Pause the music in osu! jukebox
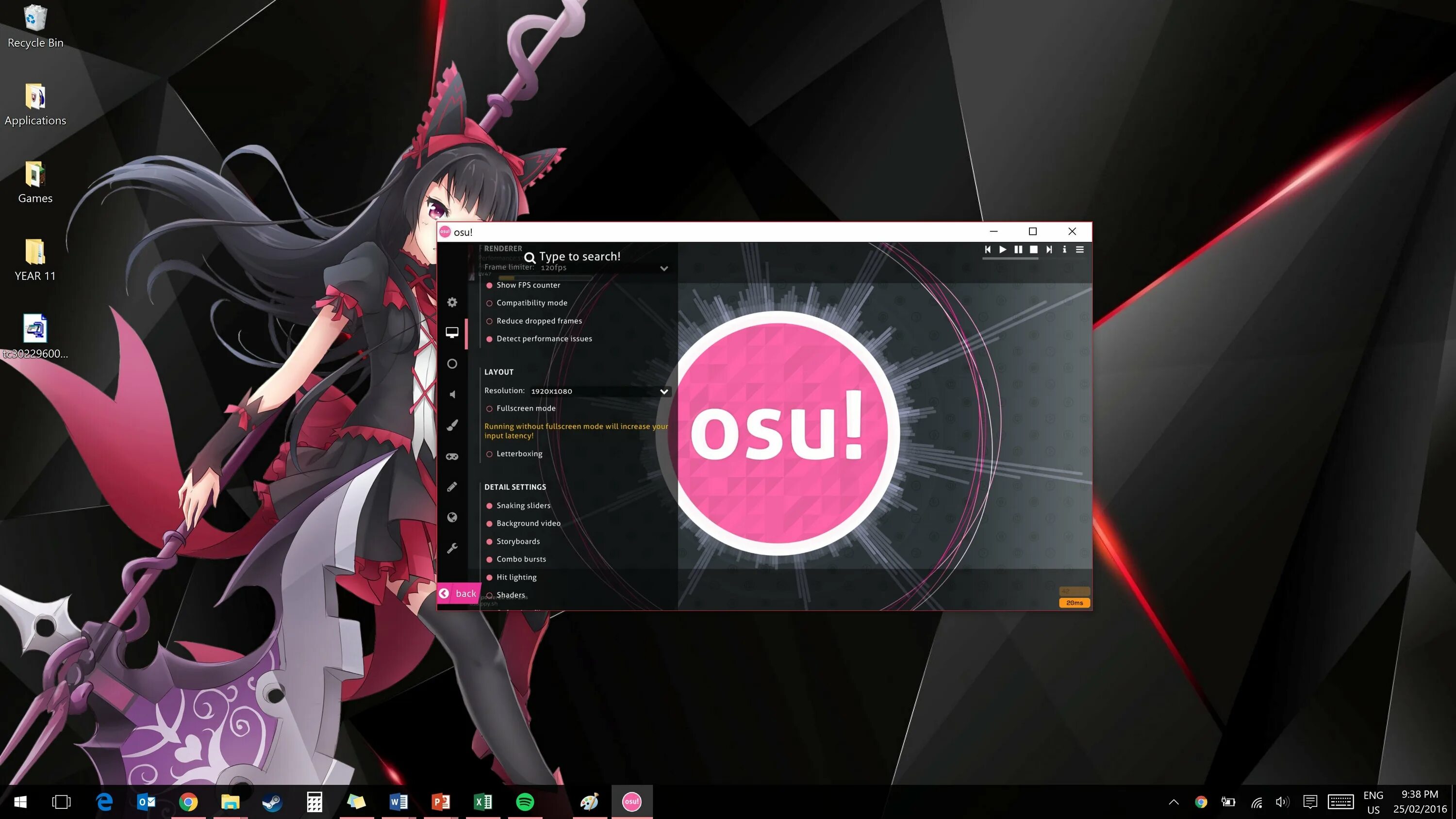The width and height of the screenshot is (1456, 819). [x=1018, y=249]
